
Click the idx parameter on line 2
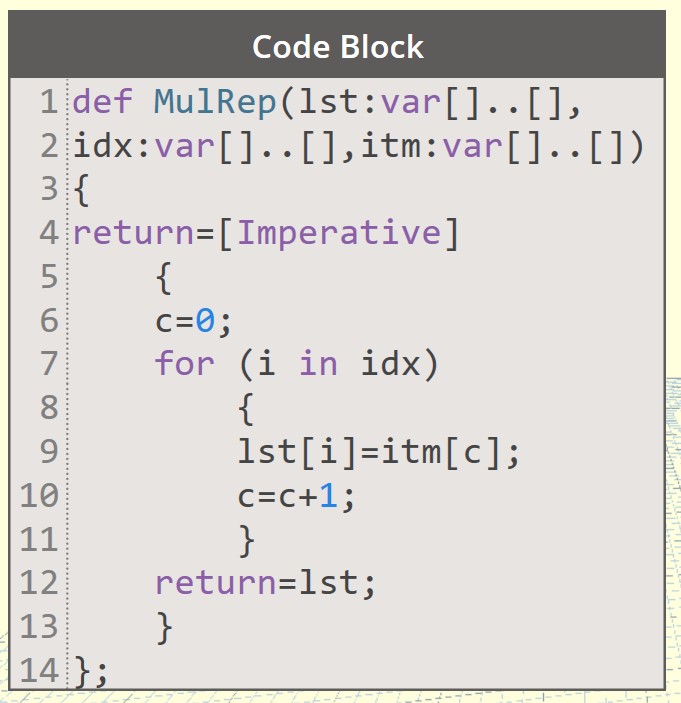coord(103,146)
